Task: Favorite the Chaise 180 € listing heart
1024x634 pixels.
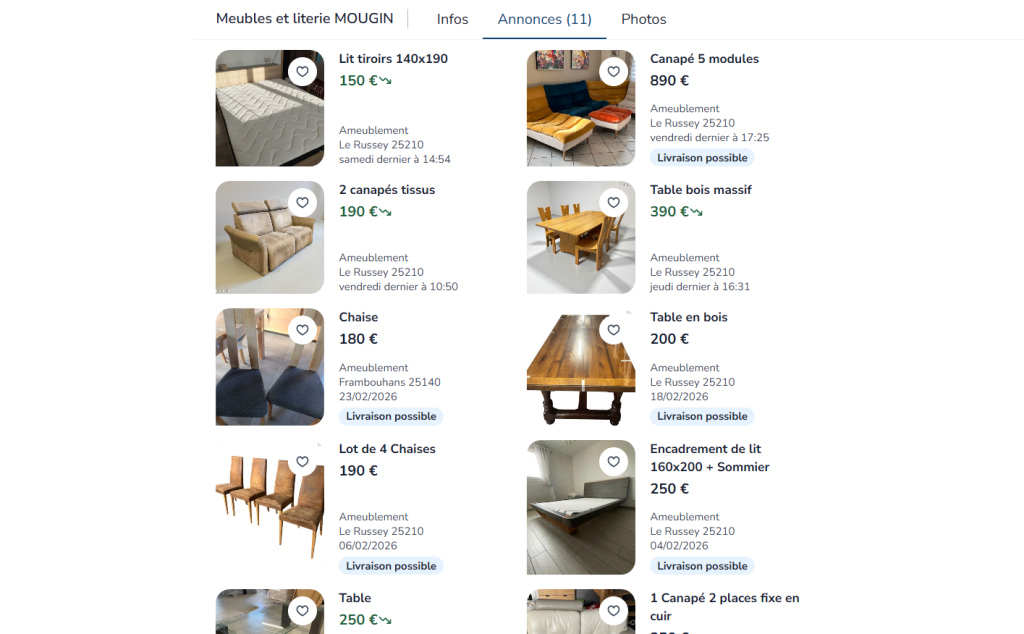Action: coord(302,330)
